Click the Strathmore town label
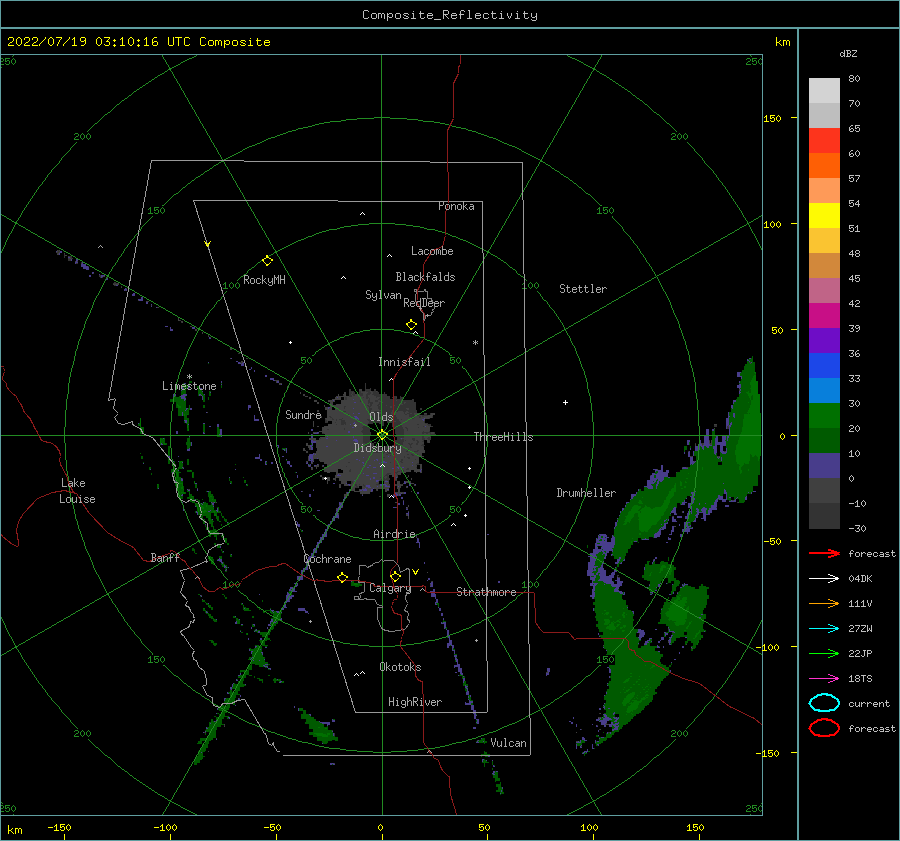The width and height of the screenshot is (900, 841). (x=486, y=592)
